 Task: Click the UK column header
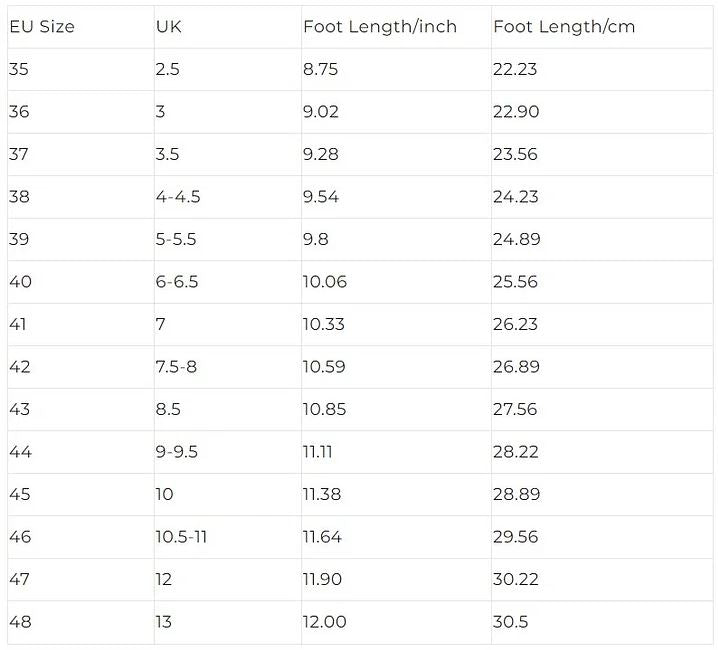(169, 27)
